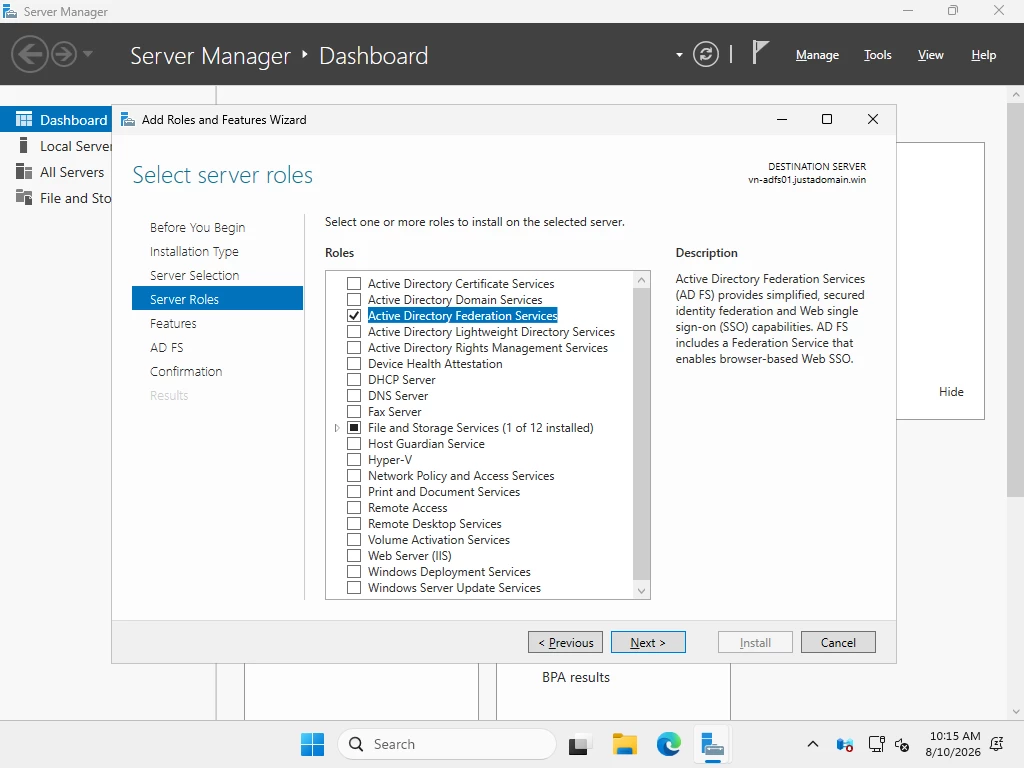The width and height of the screenshot is (1024, 768).
Task: Open the Windows Start menu
Action: 312,744
